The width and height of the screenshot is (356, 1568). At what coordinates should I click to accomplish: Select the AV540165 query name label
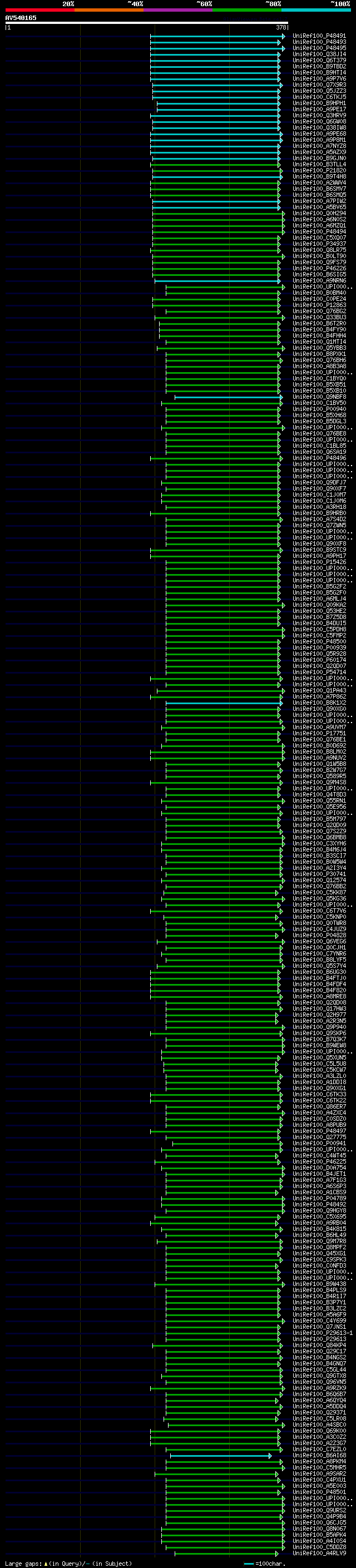(21, 18)
